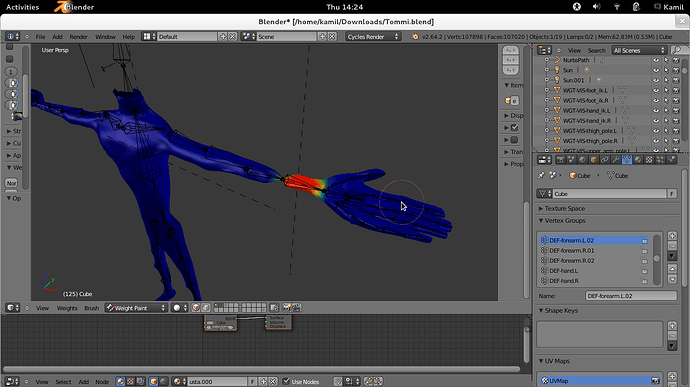Click Cube object in properties breadcrumb
Viewport: 690px width, 387px height.
580,175
